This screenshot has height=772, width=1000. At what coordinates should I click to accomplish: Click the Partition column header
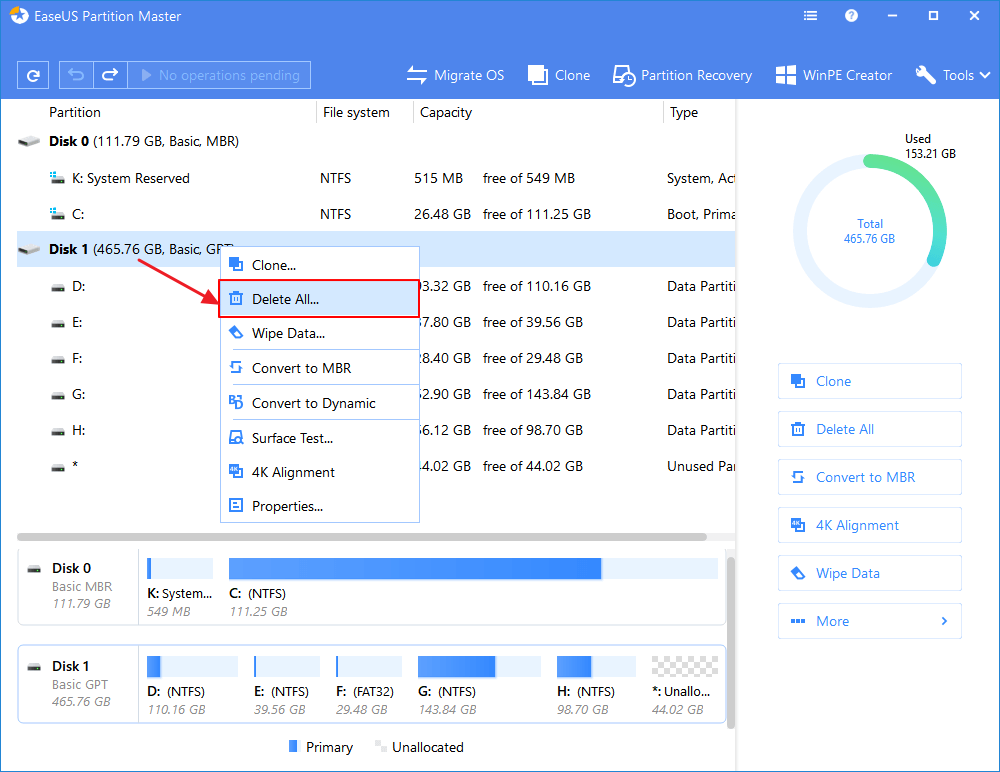(x=75, y=112)
